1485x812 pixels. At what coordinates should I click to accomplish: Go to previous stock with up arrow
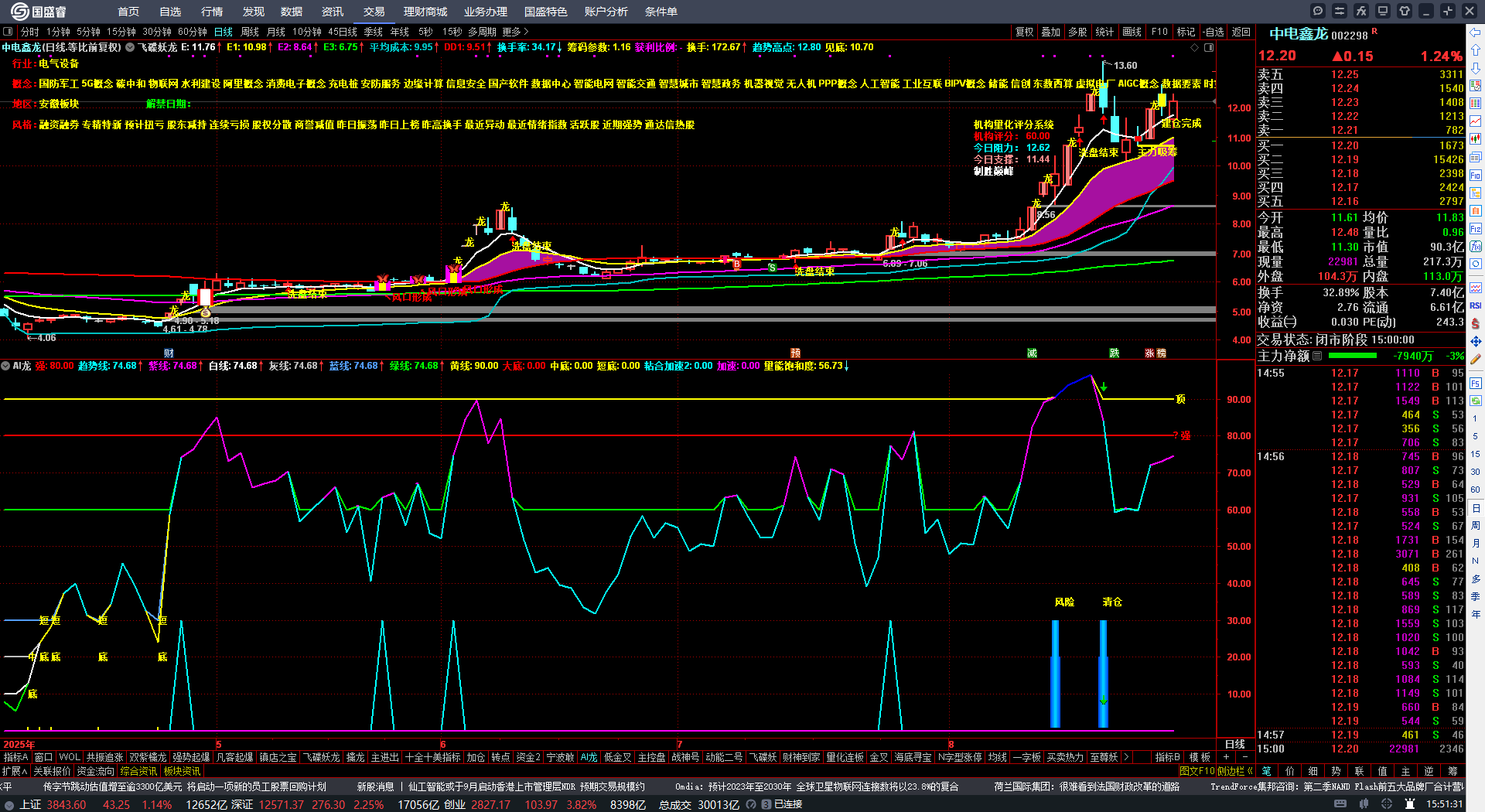(1476, 49)
